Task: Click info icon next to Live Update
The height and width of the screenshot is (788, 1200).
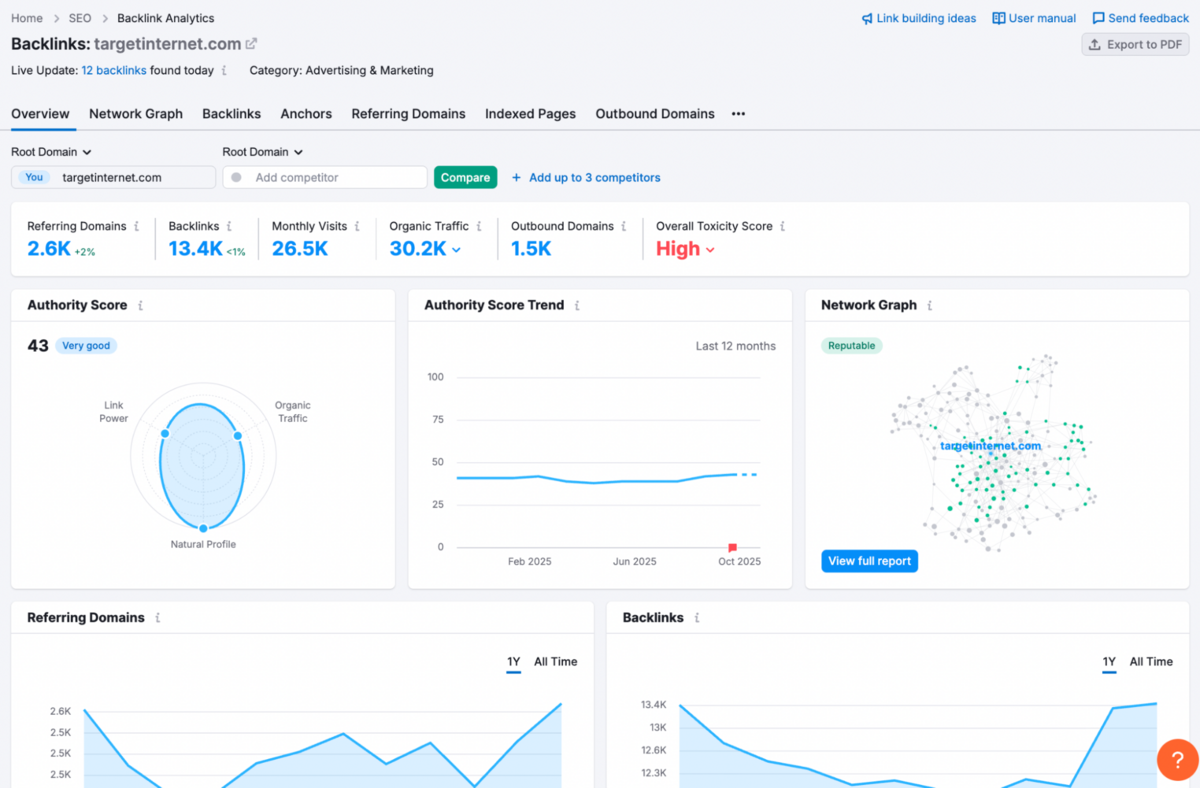Action: pos(224,71)
